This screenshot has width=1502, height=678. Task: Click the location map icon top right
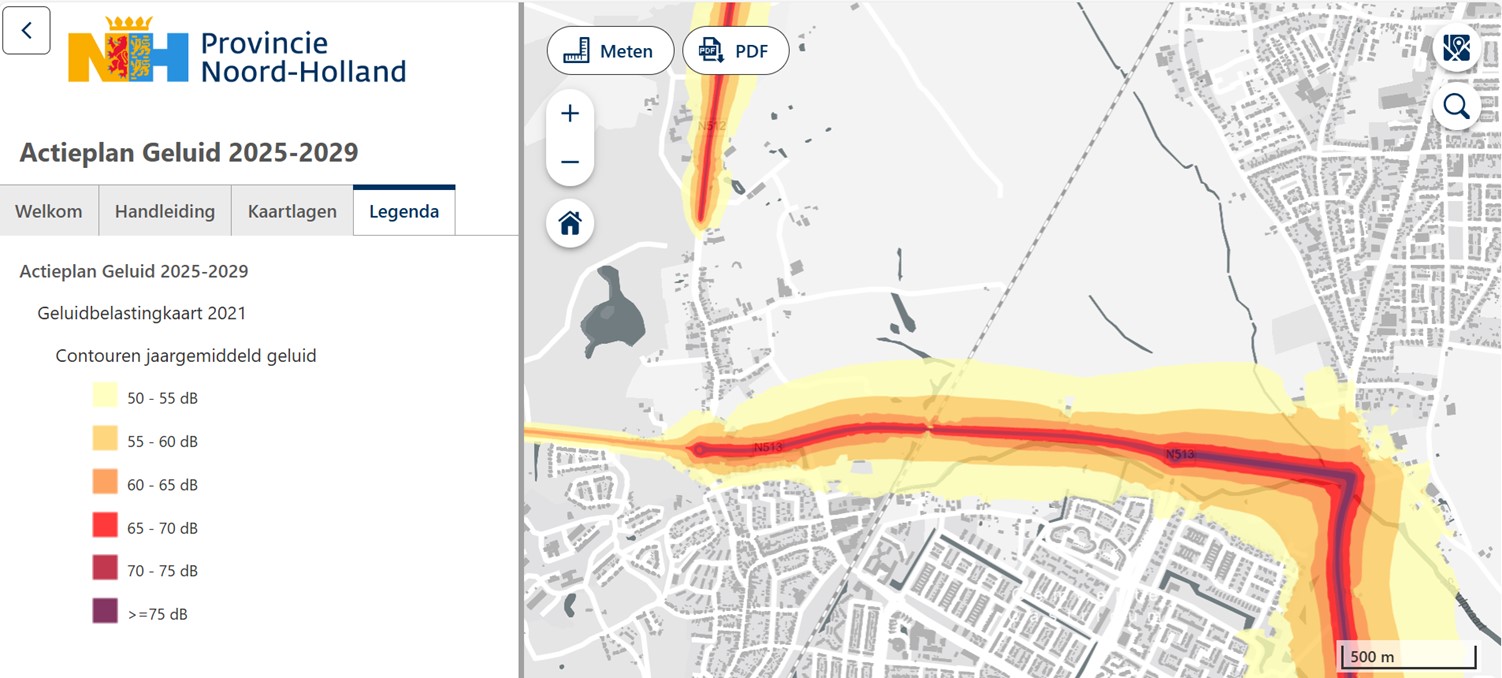point(1456,48)
